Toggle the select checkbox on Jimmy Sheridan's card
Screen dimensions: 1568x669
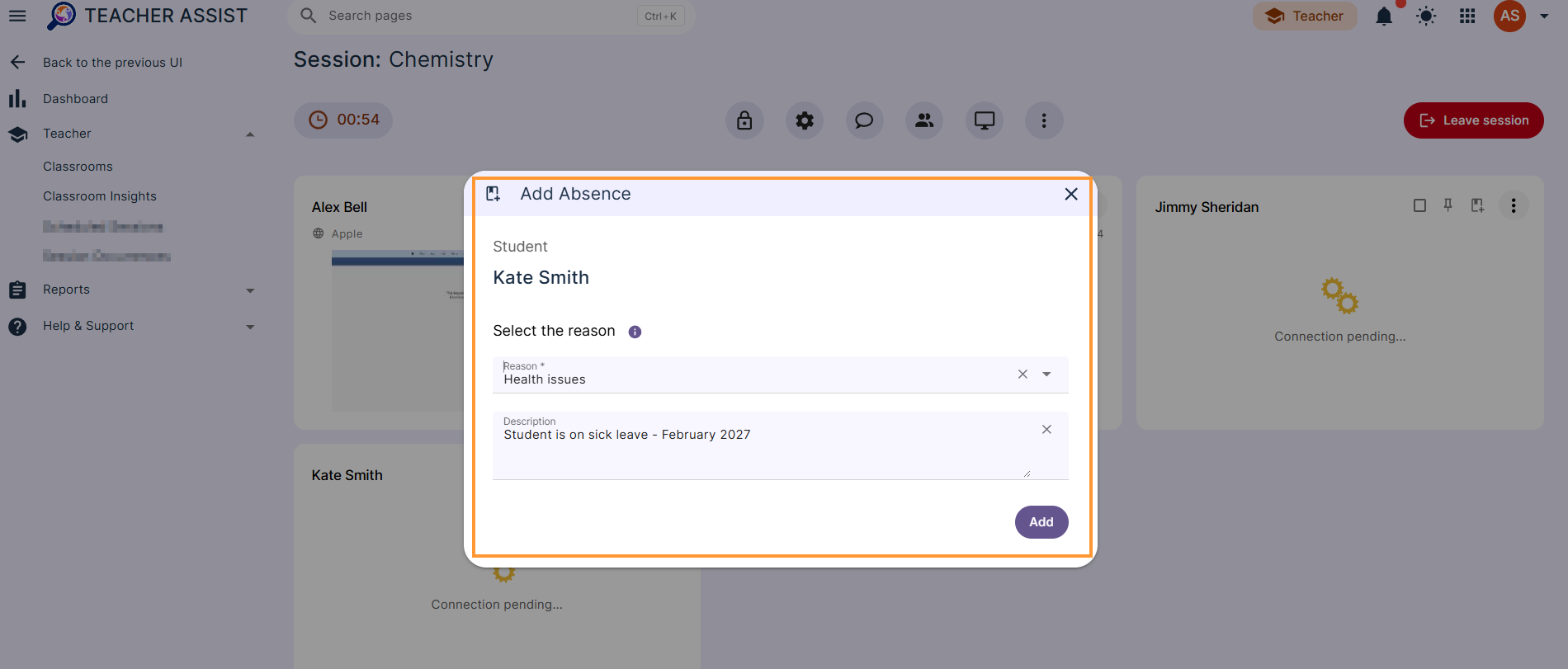[1419, 205]
